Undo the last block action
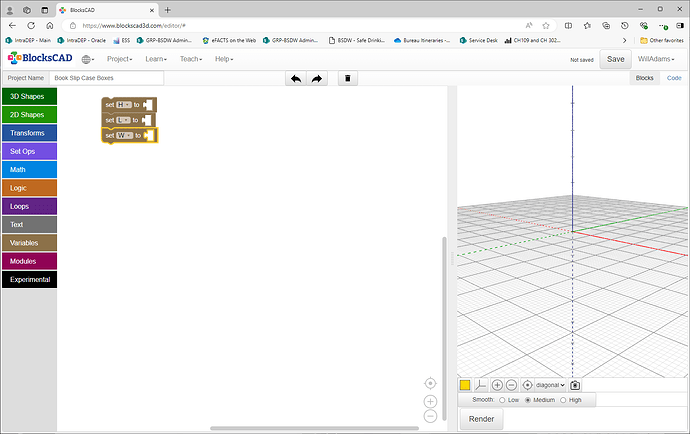The image size is (690, 434). tap(296, 79)
